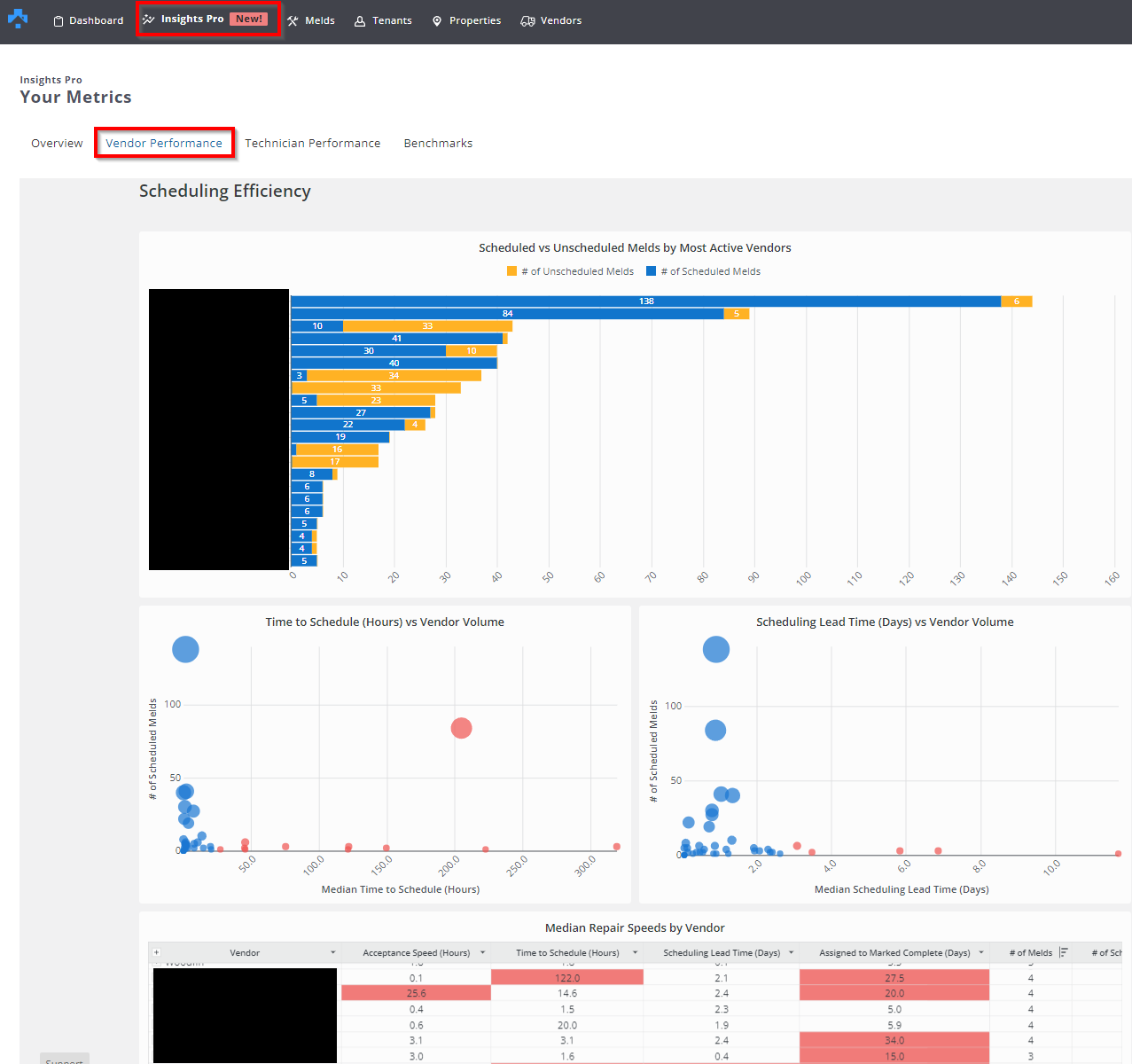
Task: Expand the table using the plus icon
Action: (157, 952)
